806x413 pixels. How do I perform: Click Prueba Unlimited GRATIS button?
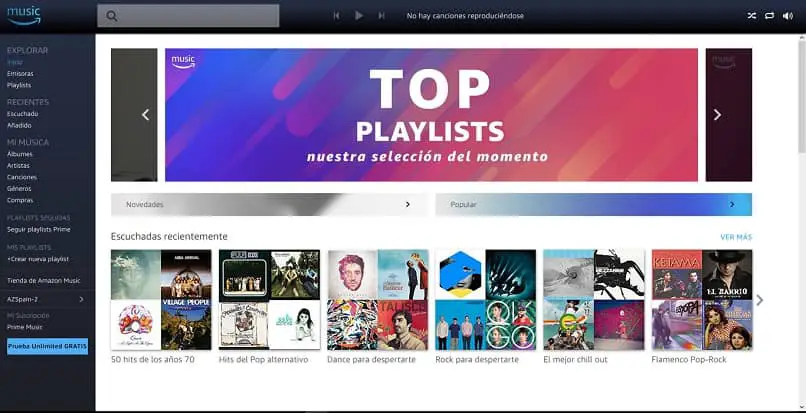click(47, 346)
